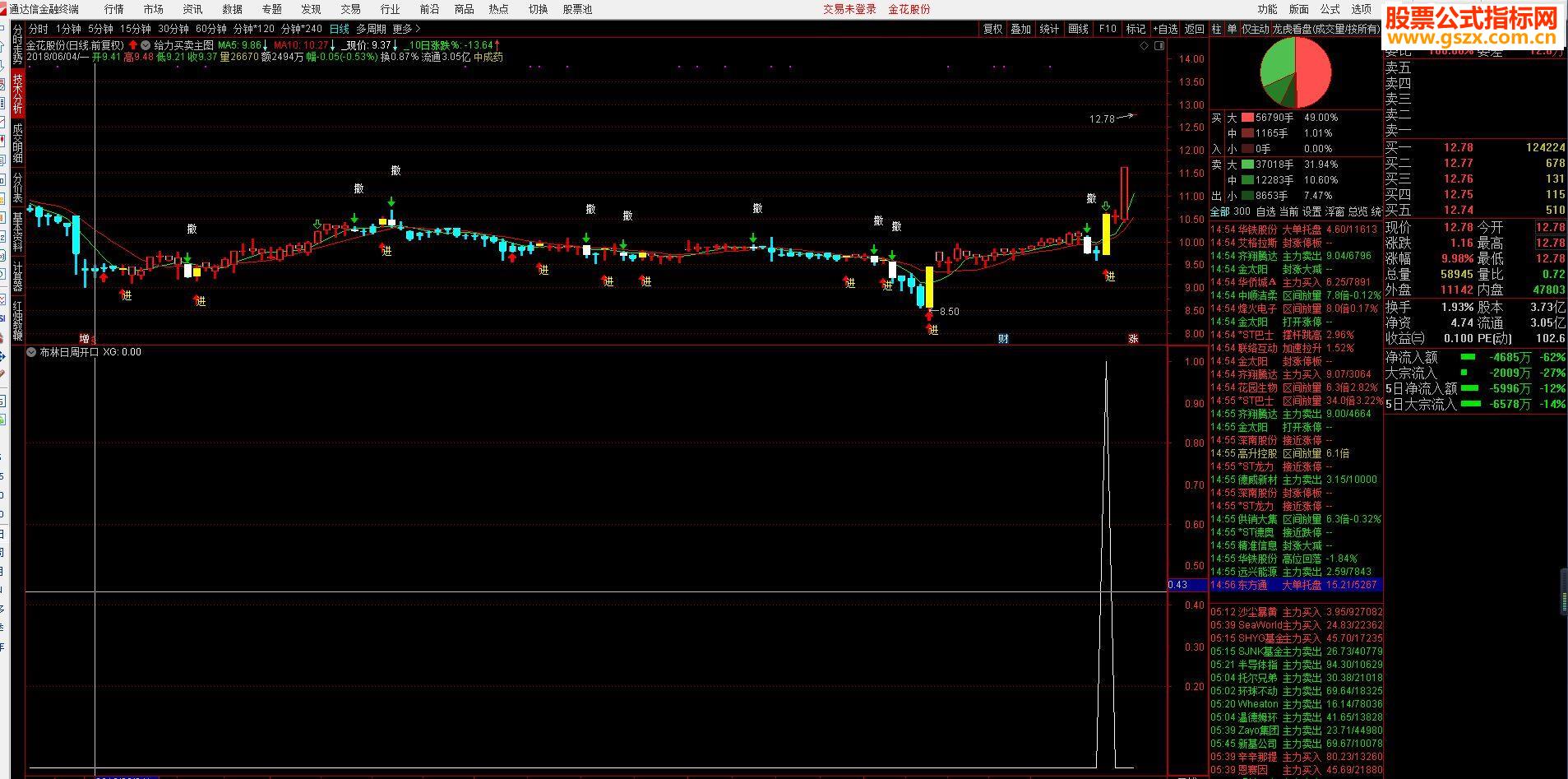1568x779 pixels.
Task: Click the 返回 back button
Action: [1194, 29]
